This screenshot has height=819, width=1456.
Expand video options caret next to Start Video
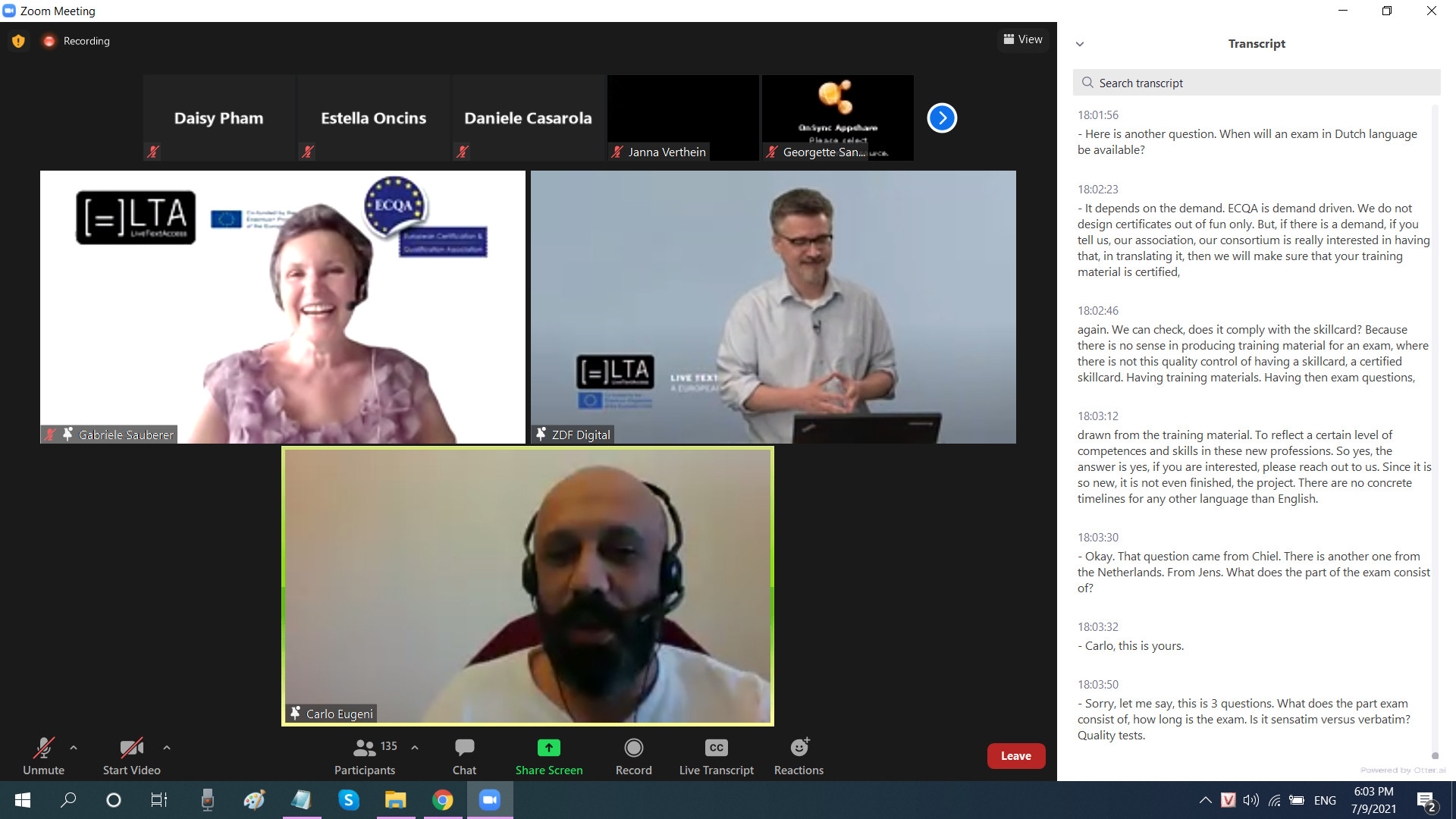pos(167,748)
